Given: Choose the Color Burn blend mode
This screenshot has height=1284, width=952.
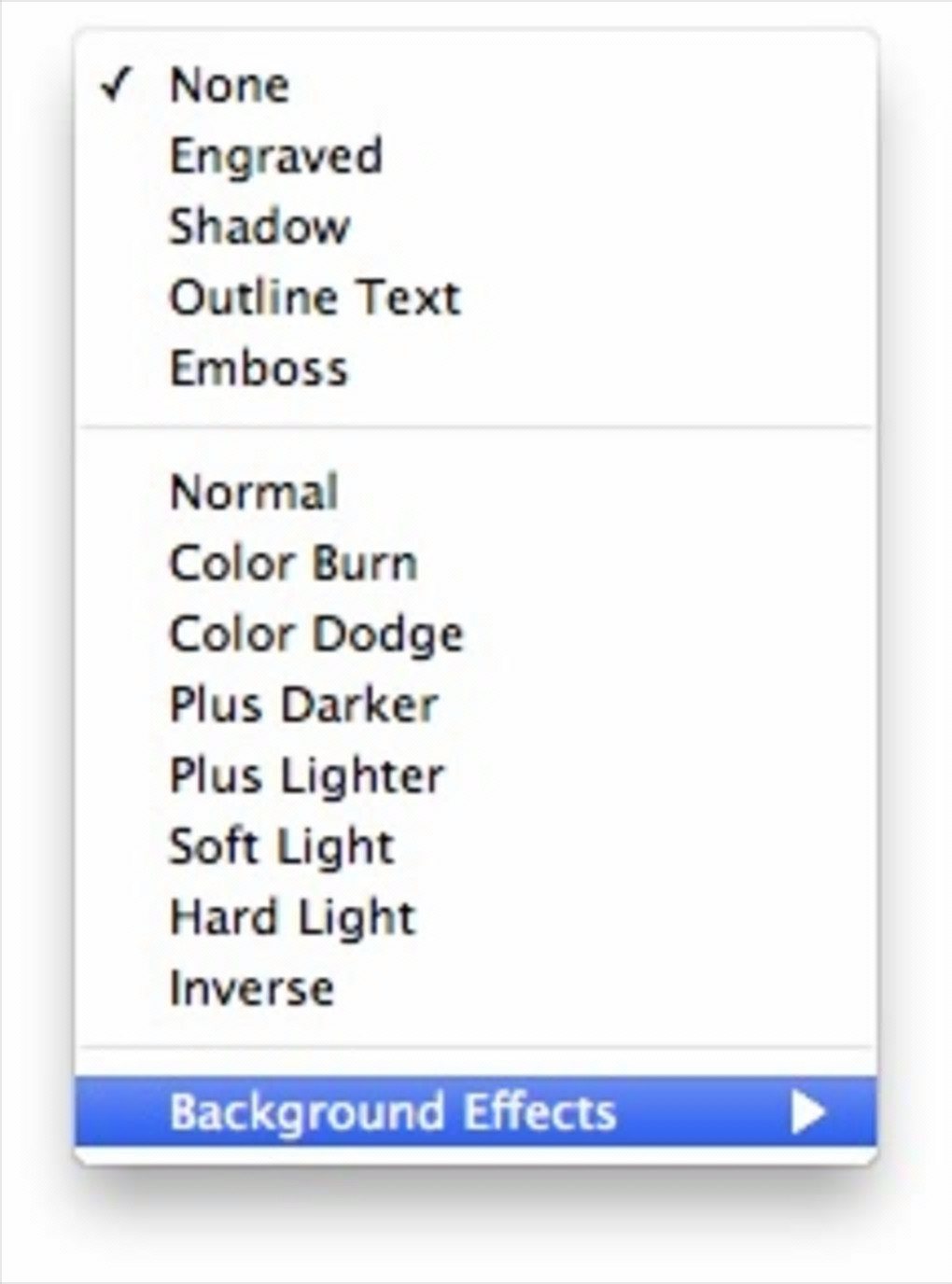Looking at the screenshot, I should tap(293, 564).
